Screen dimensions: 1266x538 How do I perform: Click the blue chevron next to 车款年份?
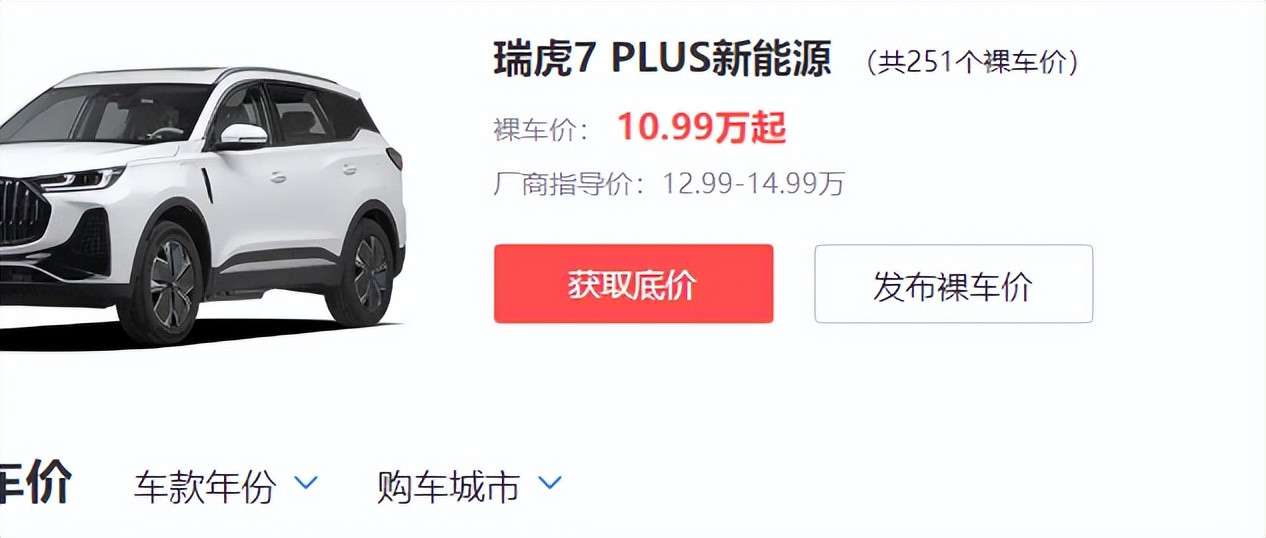point(306,484)
